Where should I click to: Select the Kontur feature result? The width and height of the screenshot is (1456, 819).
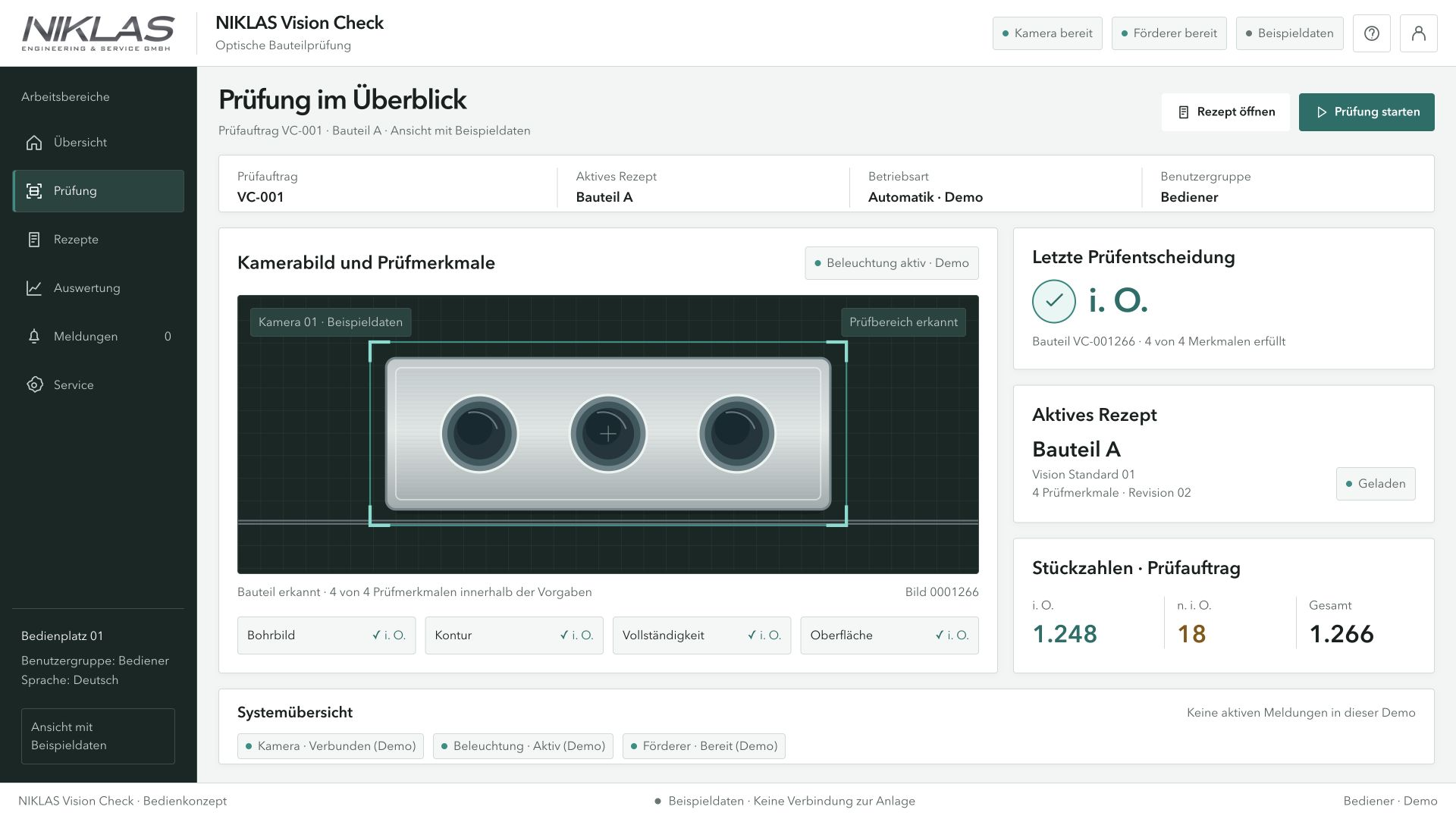pyautogui.click(x=513, y=635)
